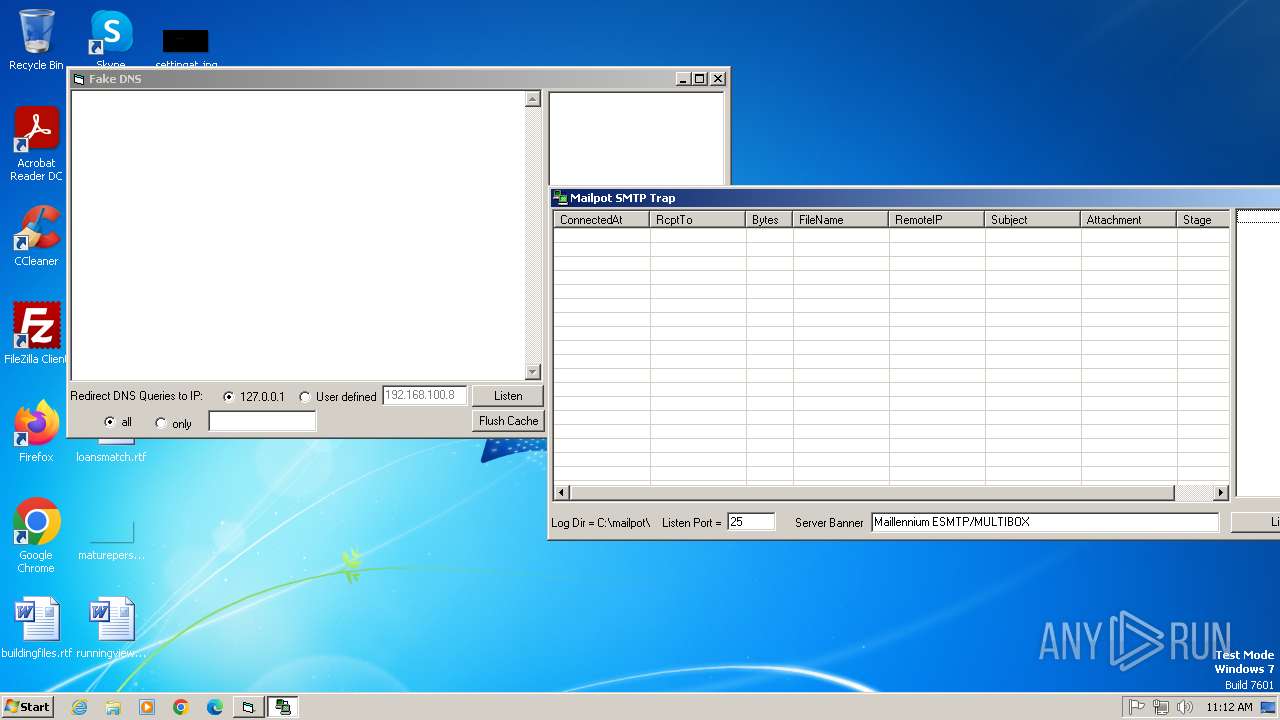Screen dimensions: 1280x720
Task: Launch FileZilla Client shortcut
Action: tap(36, 333)
